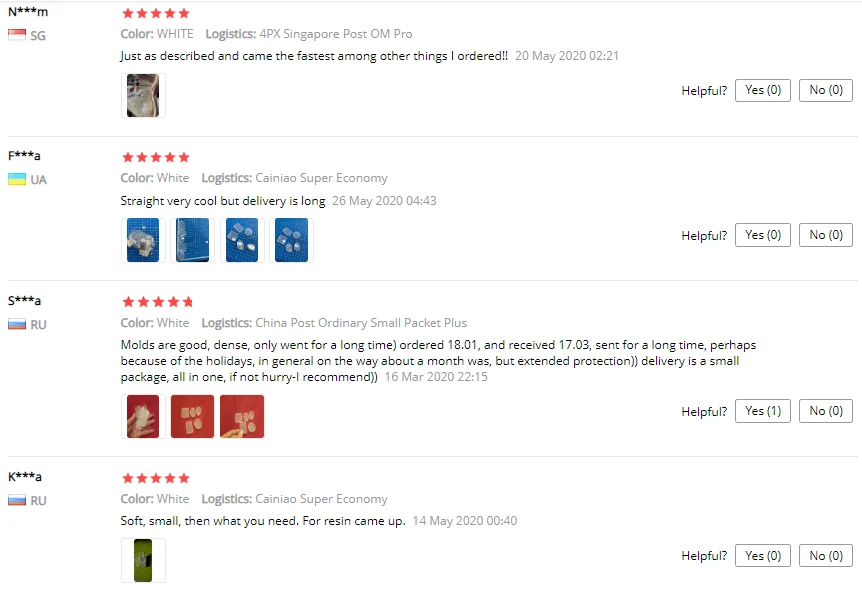
Task: Open first blue-mat photo in F***a's review
Action: [x=143, y=240]
